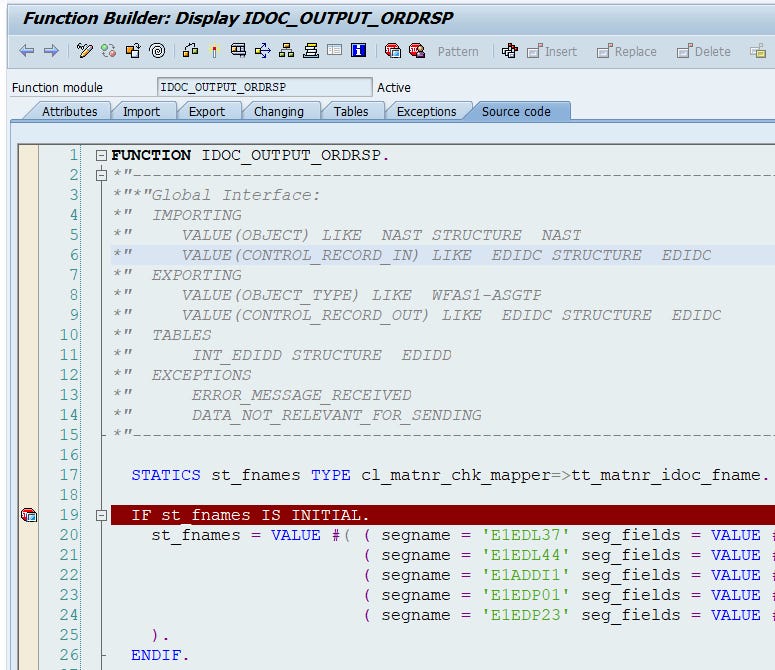The width and height of the screenshot is (775, 670).
Task: Collapse the comment block at line 2
Action: [x=101, y=175]
